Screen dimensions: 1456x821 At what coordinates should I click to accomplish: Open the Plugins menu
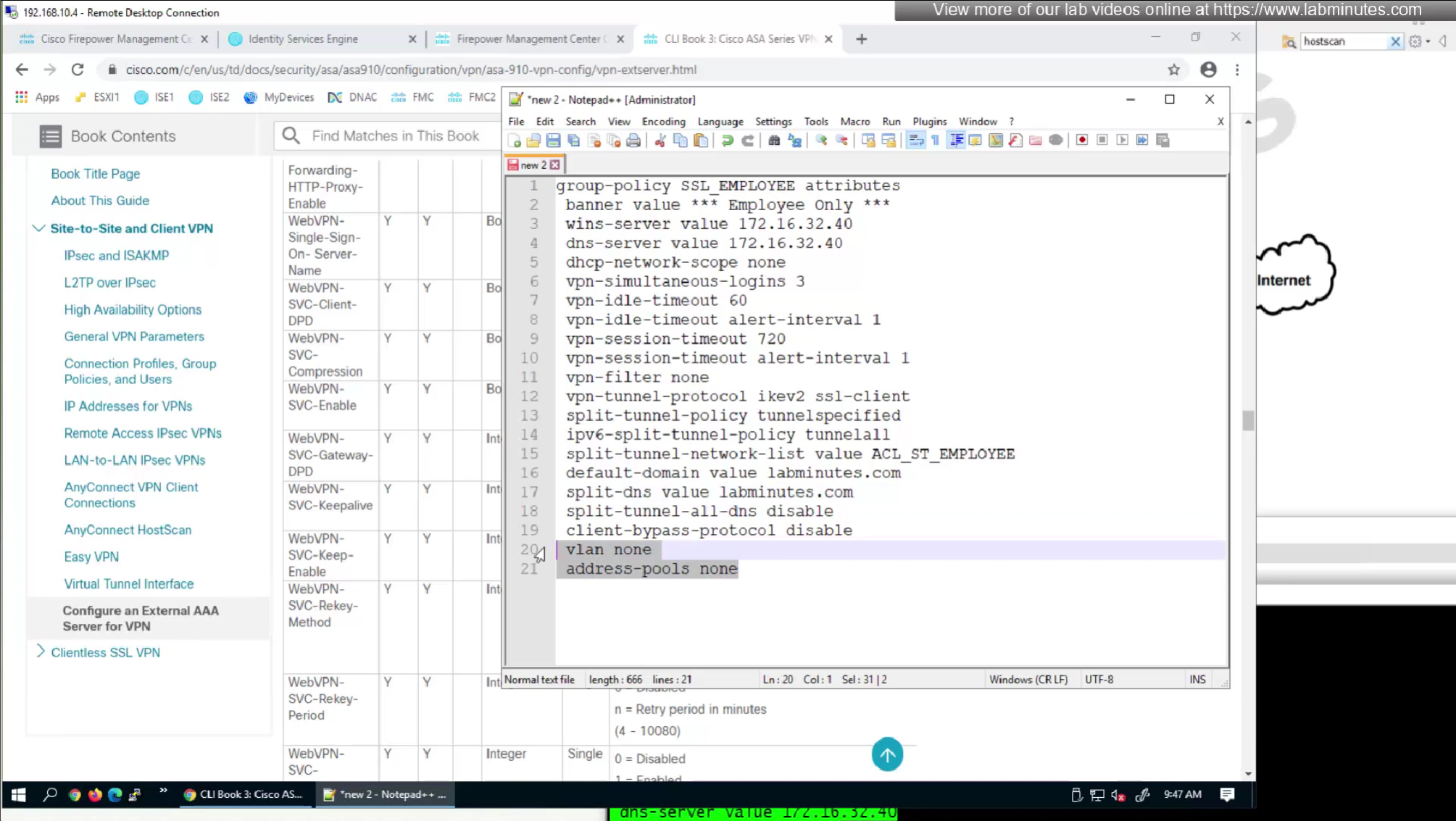(929, 122)
